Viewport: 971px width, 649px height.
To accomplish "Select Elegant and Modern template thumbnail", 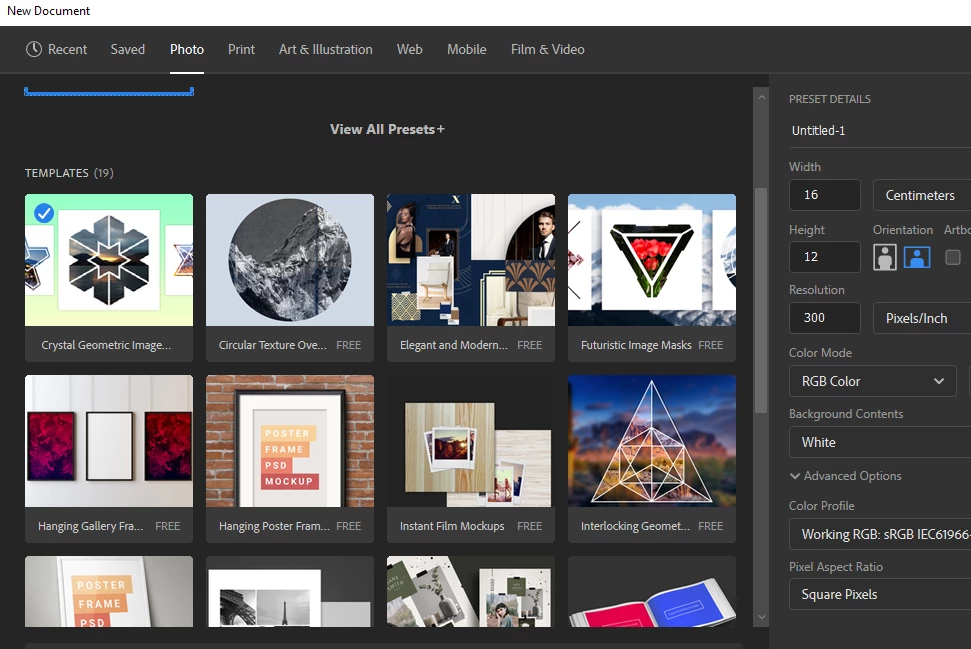I will pyautogui.click(x=471, y=260).
